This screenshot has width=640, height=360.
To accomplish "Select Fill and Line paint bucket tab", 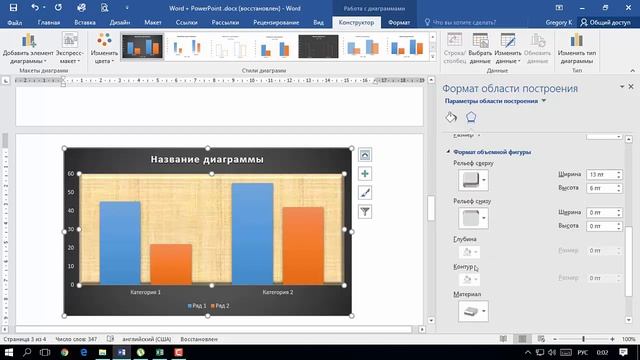I will (451, 117).
